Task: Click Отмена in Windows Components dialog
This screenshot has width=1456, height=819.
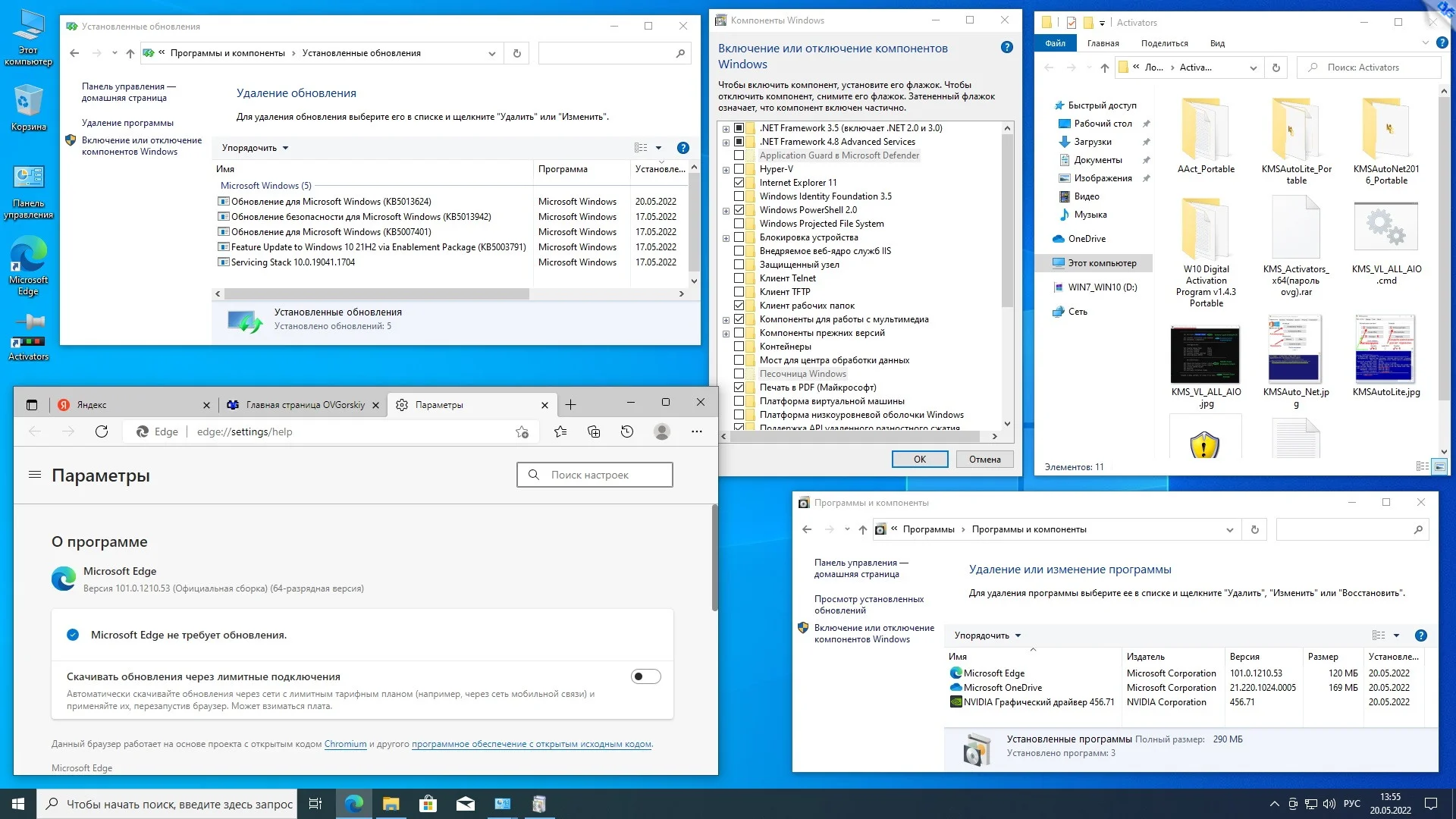Action: [x=984, y=459]
